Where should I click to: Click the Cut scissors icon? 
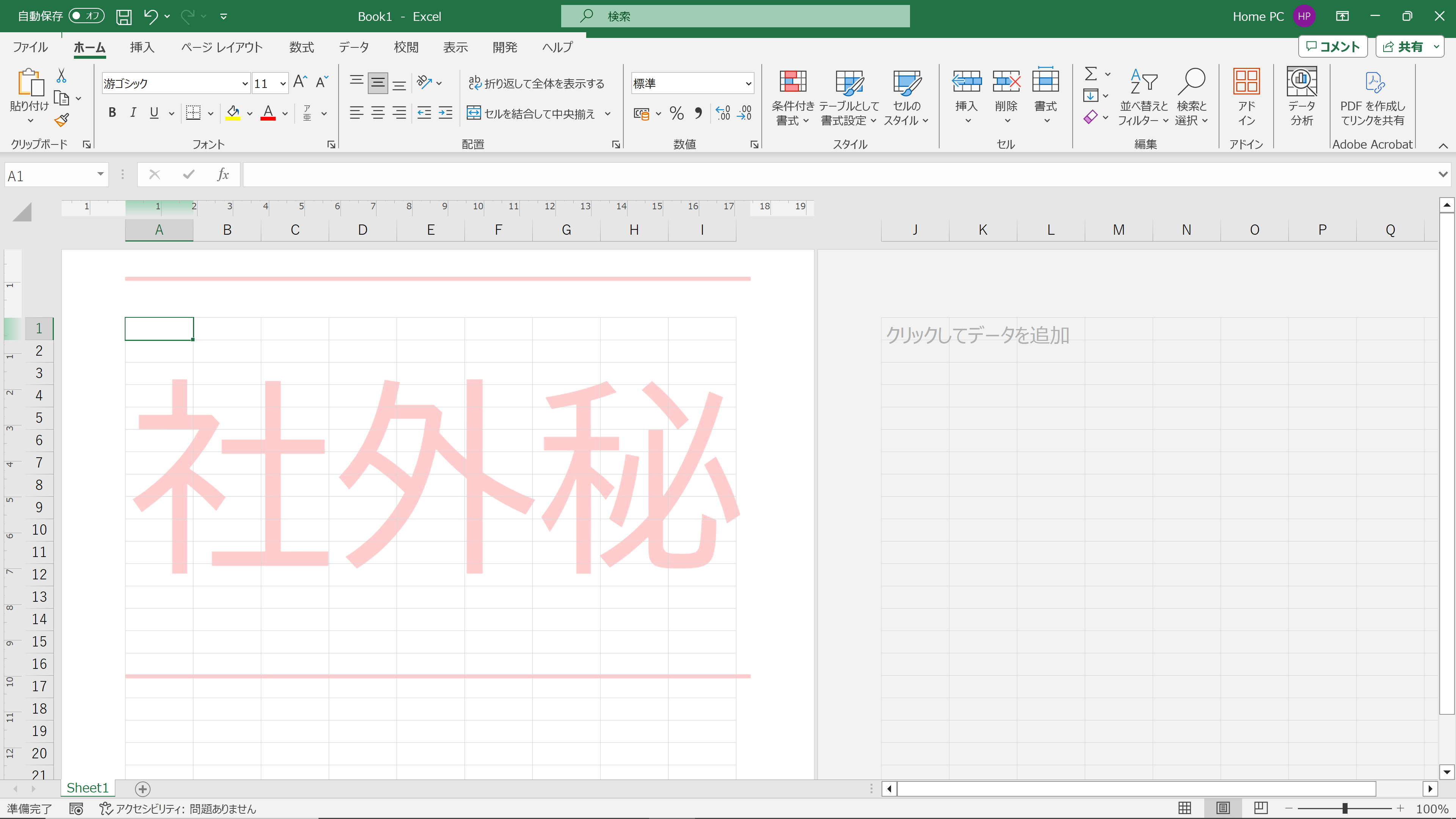click(61, 76)
